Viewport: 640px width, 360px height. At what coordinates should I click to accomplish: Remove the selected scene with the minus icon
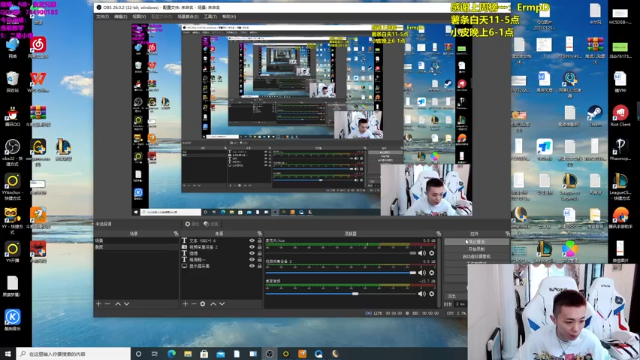coord(107,304)
